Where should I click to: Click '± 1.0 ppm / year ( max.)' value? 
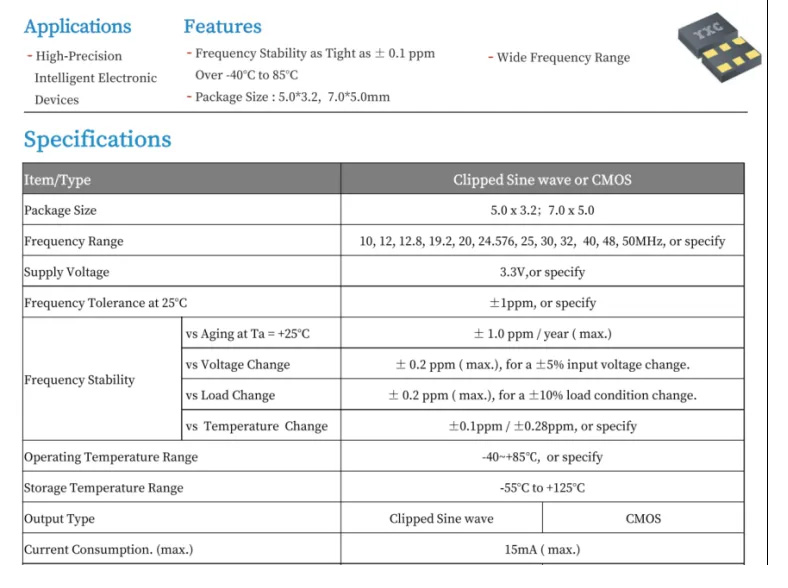click(x=542, y=333)
